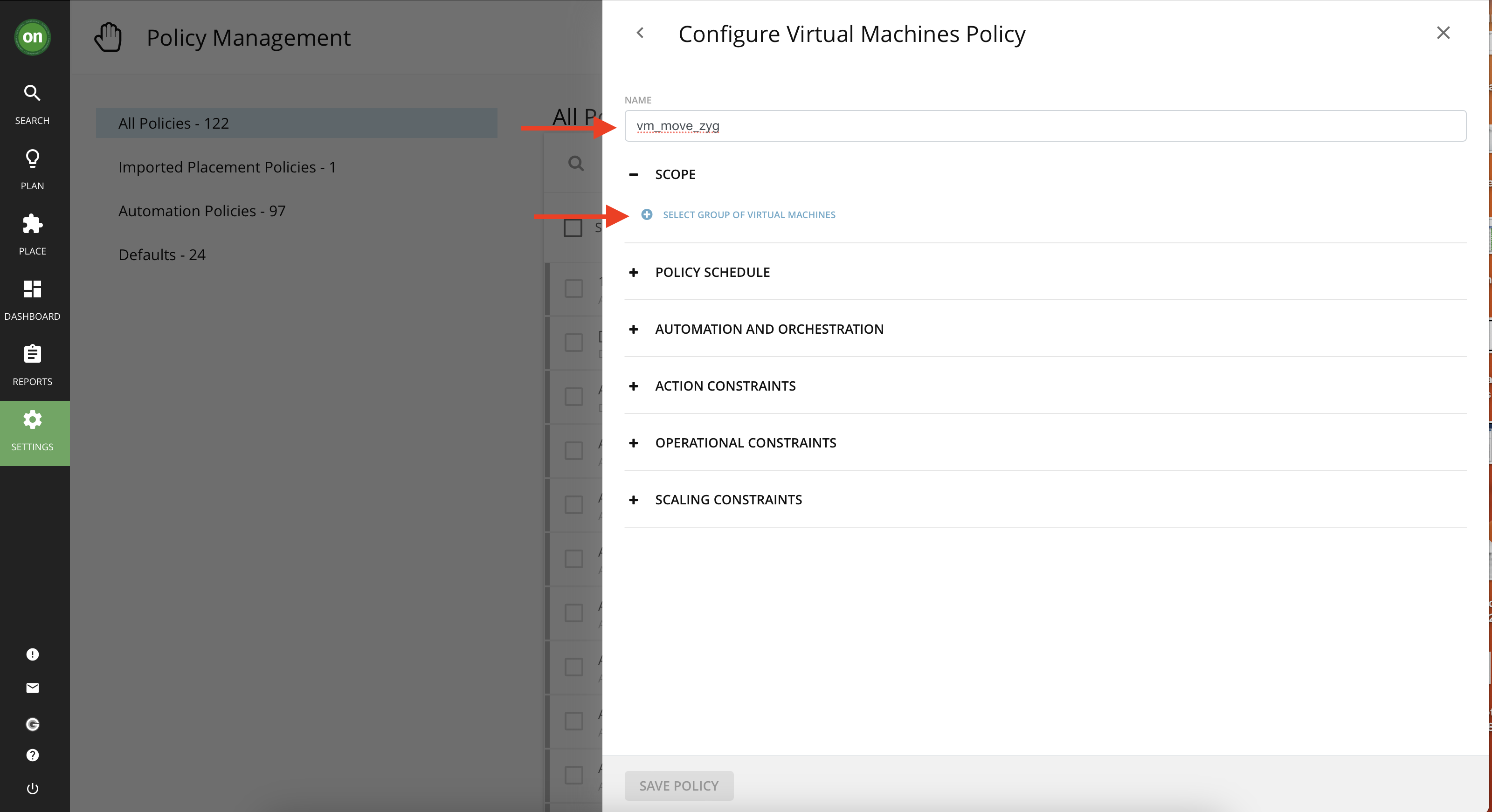Screen dimensions: 1492x812
Task: Check the first policy row checkbox
Action: 573,288
